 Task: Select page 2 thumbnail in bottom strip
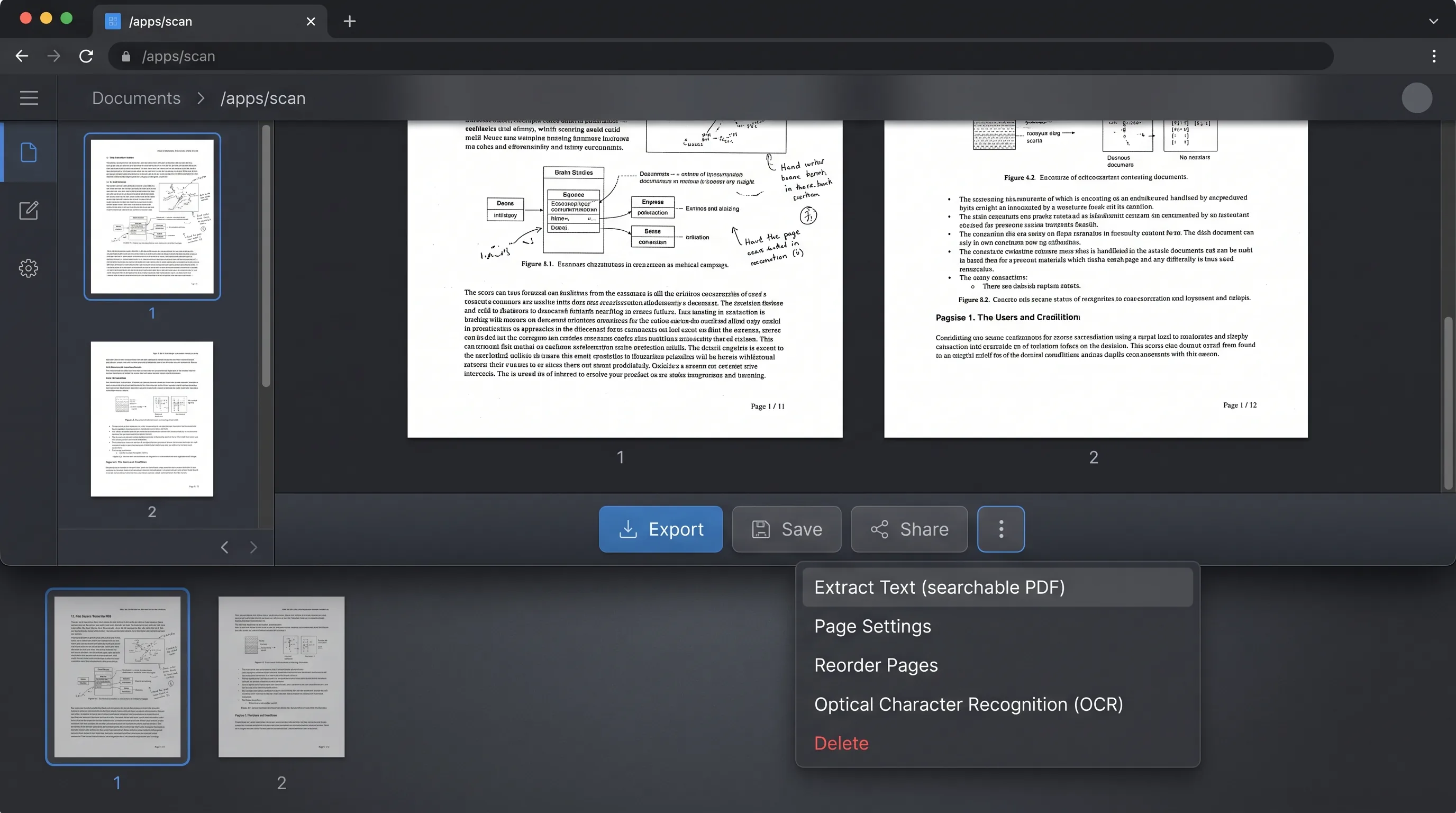point(281,677)
